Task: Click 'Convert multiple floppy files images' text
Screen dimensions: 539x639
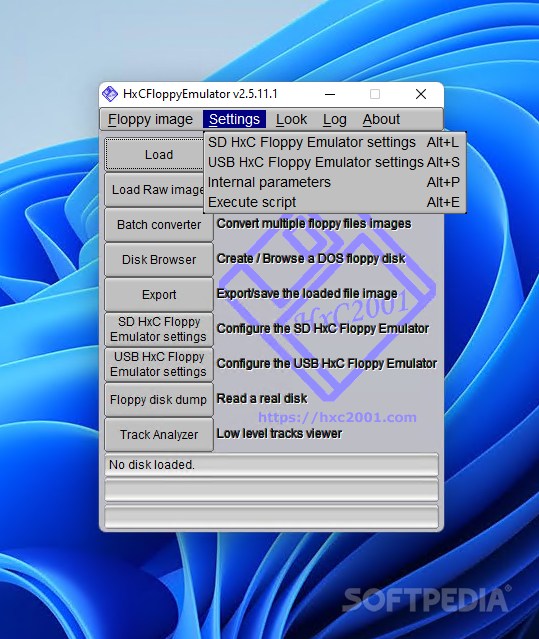Action: tap(314, 224)
